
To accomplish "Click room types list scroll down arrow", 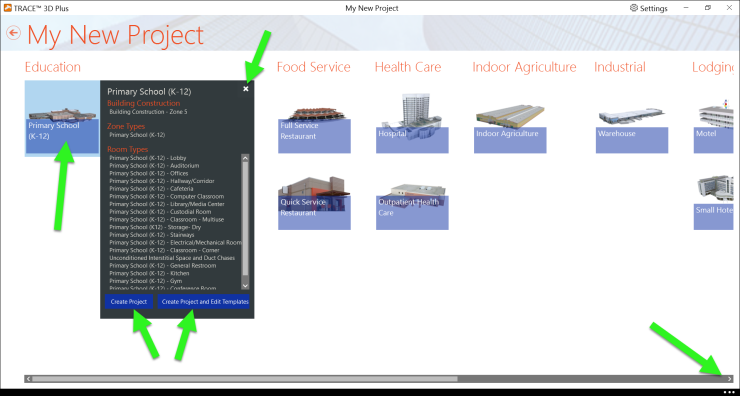I will pos(245,286).
